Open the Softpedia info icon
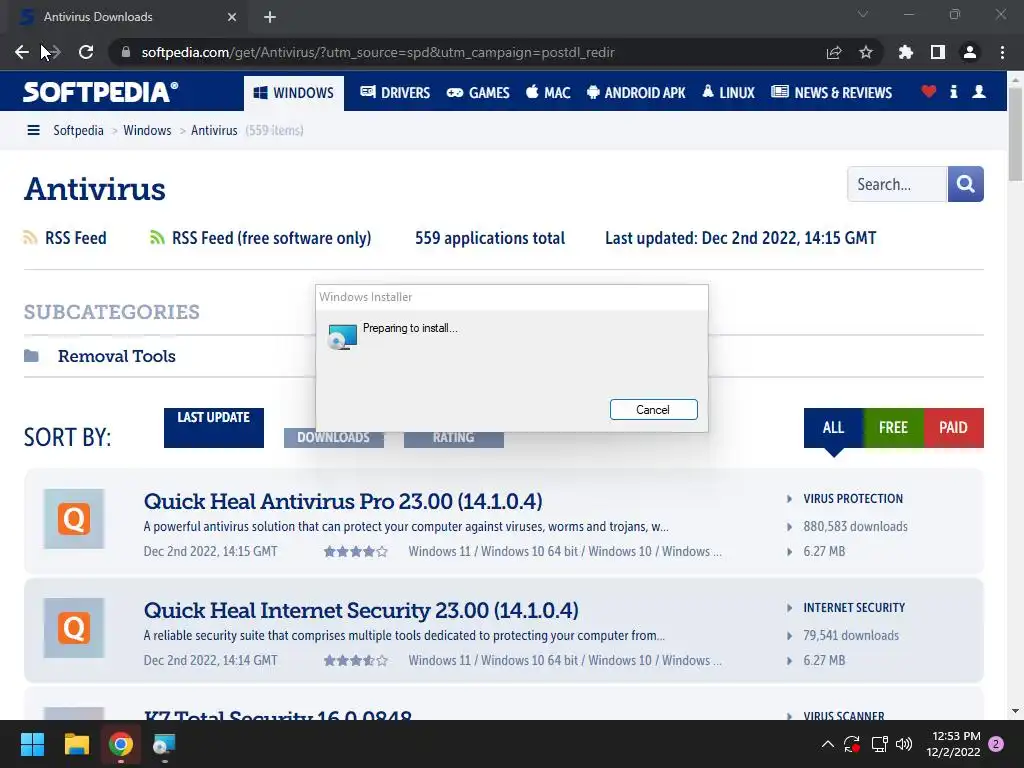Viewport: 1024px width, 768px height. 953,91
